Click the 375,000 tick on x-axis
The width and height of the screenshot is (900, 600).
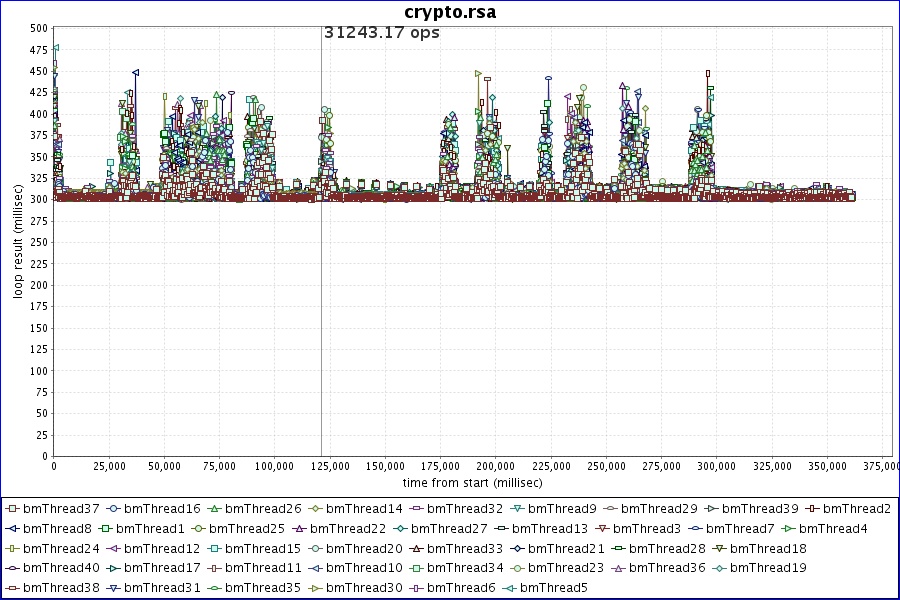(876, 466)
